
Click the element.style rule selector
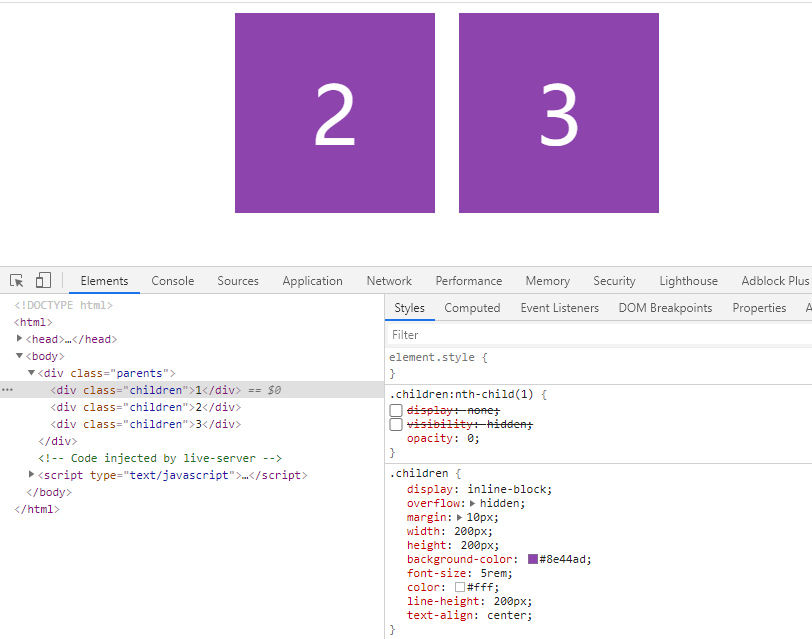coord(432,357)
